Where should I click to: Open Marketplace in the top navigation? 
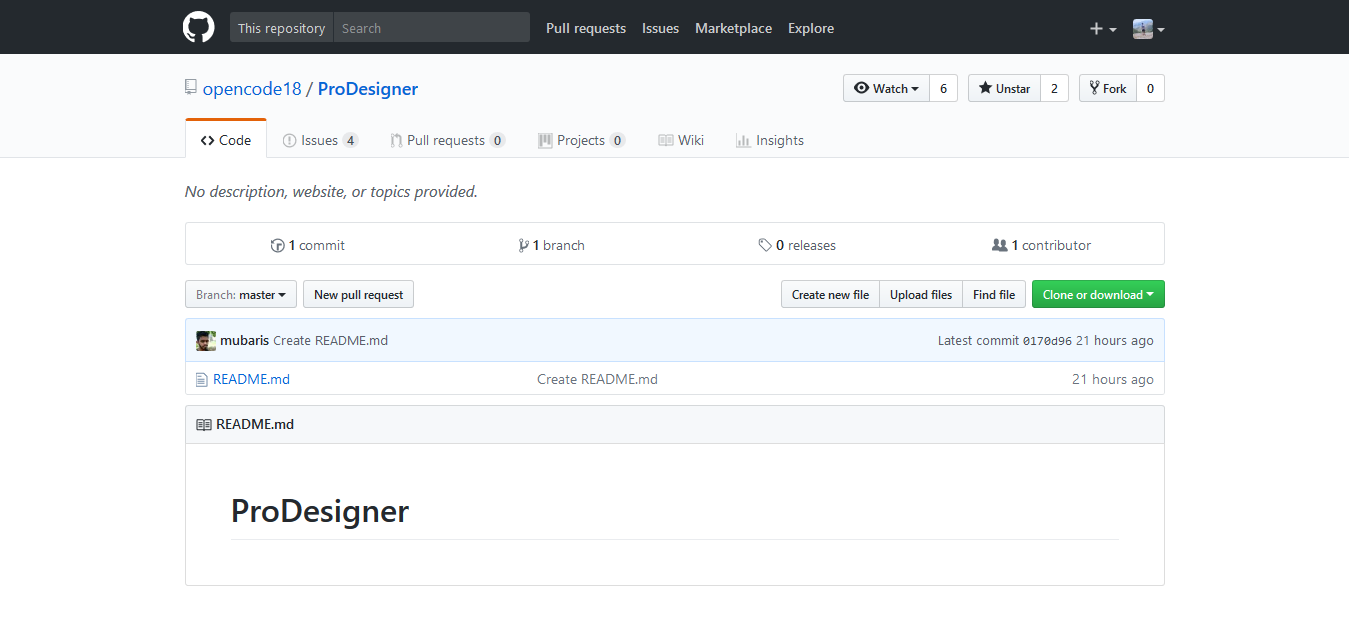click(x=733, y=28)
